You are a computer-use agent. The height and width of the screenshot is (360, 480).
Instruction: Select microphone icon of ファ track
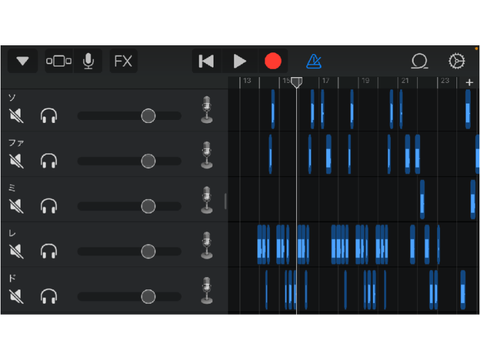207,155
